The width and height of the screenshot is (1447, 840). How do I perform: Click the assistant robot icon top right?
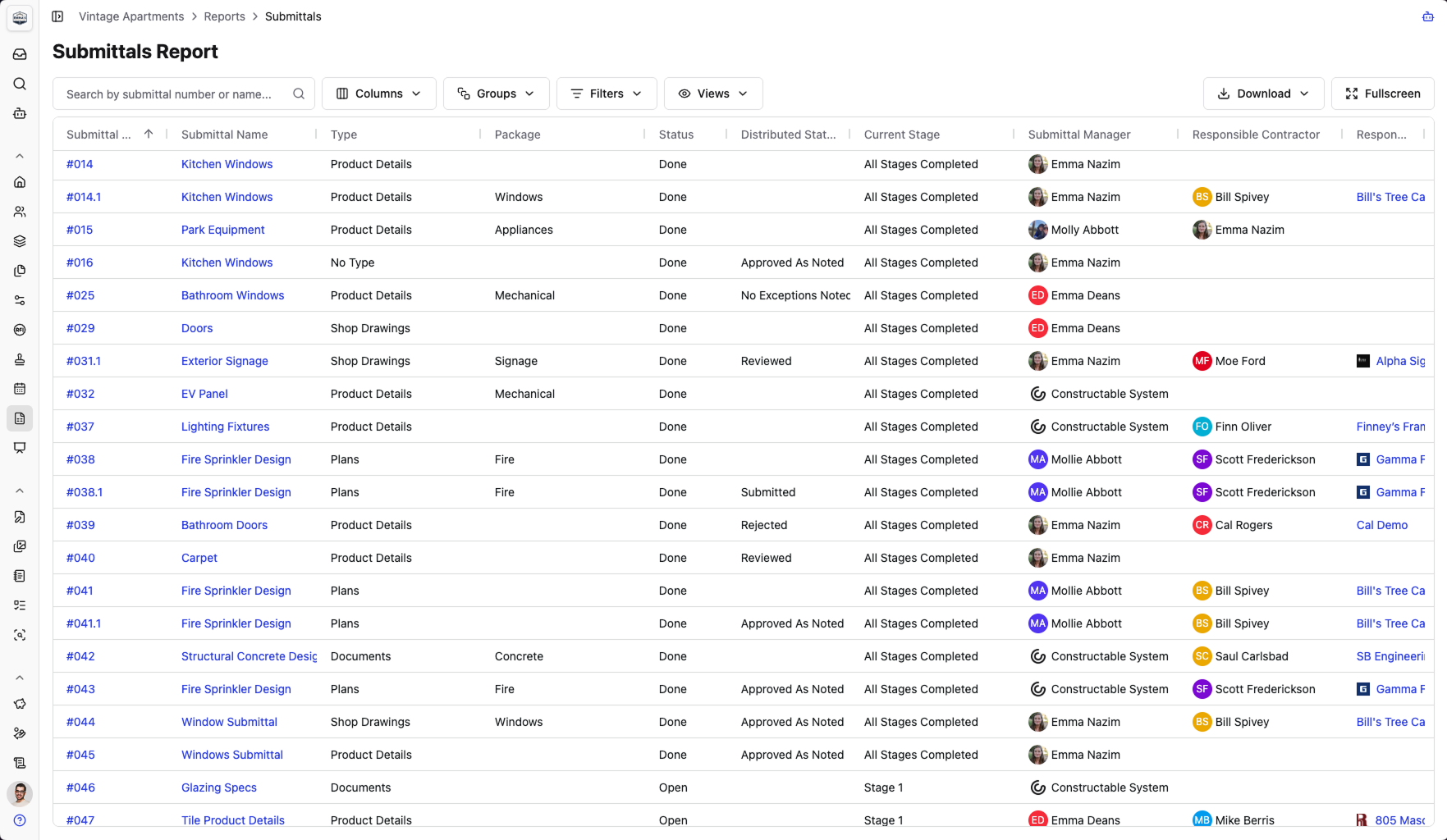coord(1427,16)
